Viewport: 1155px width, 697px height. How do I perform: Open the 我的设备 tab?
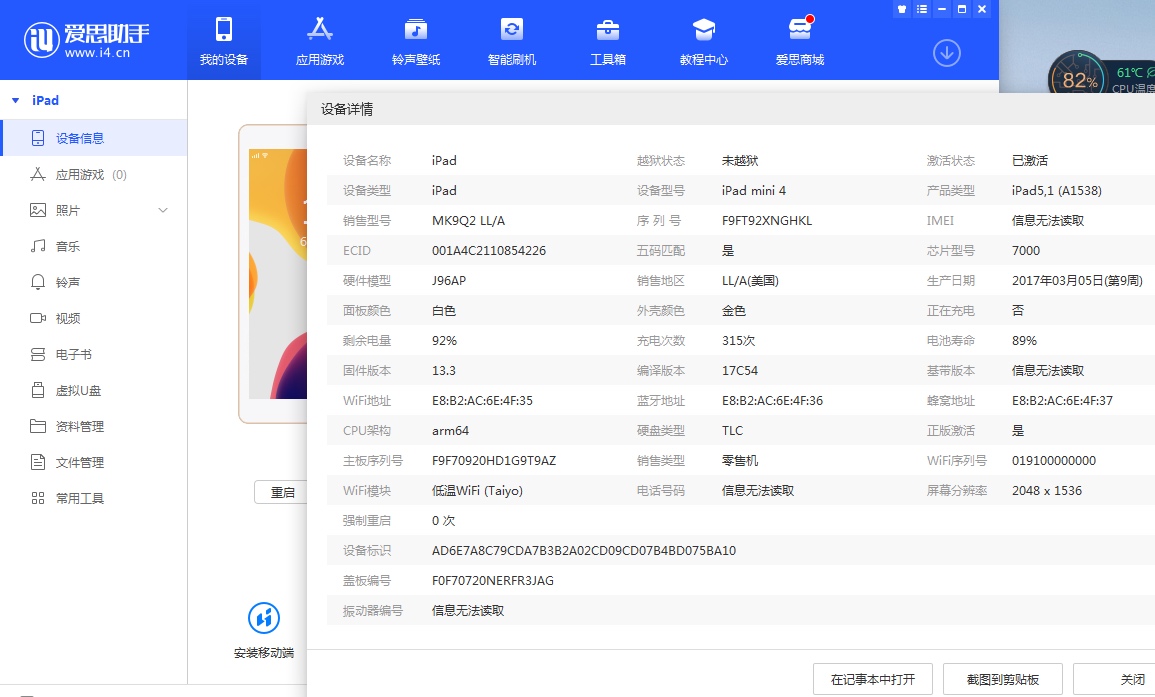click(224, 42)
